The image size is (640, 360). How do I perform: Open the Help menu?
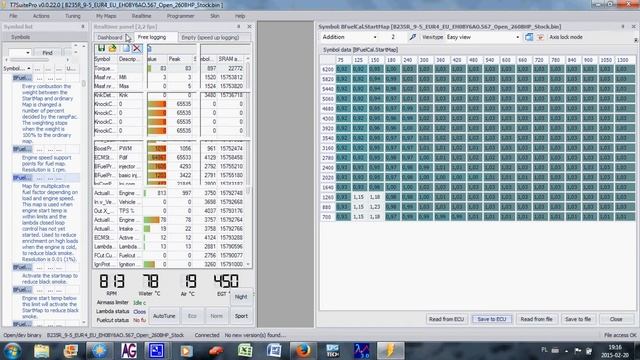point(240,16)
